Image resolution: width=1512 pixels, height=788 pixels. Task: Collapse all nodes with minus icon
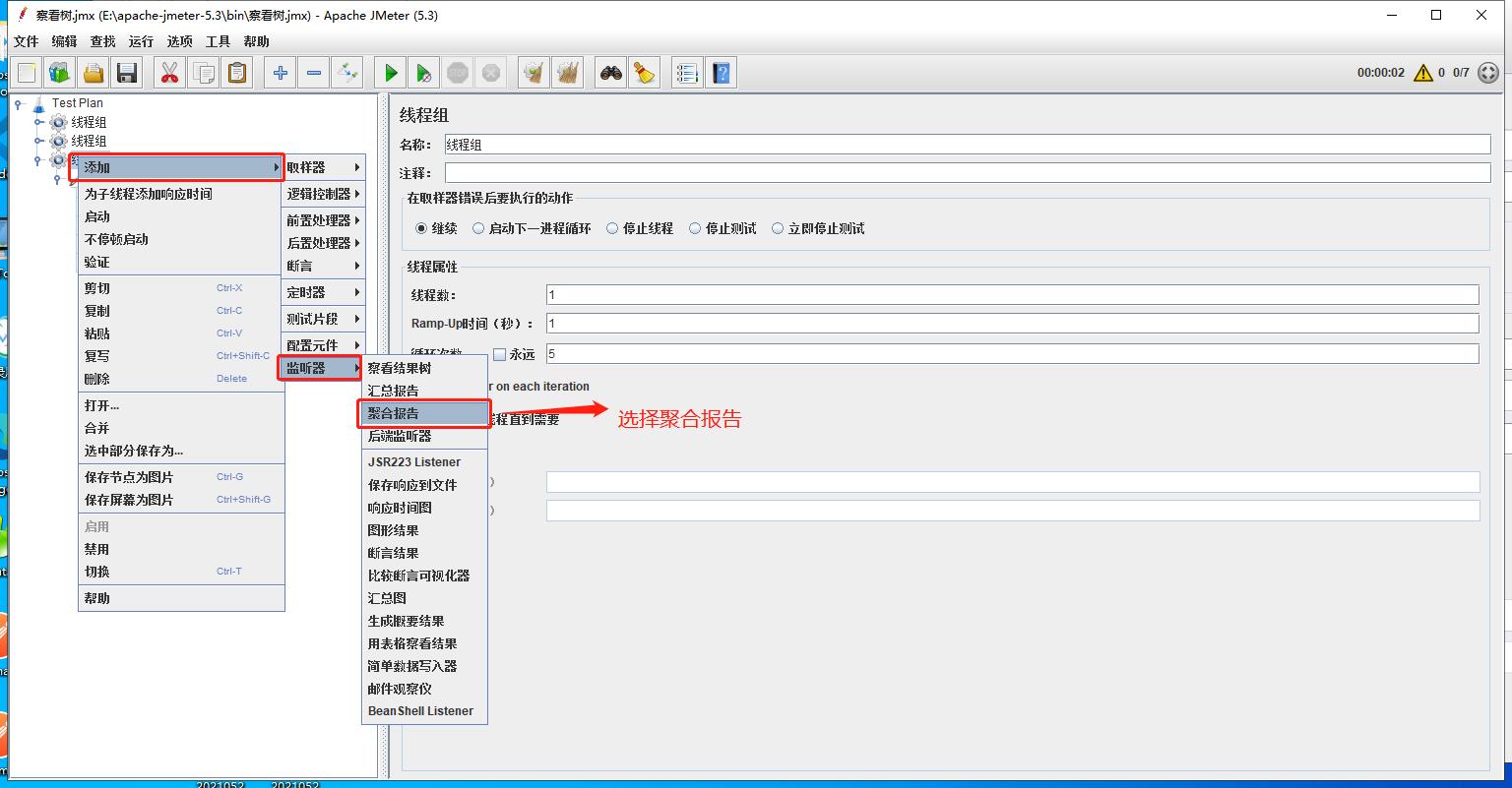(x=314, y=73)
